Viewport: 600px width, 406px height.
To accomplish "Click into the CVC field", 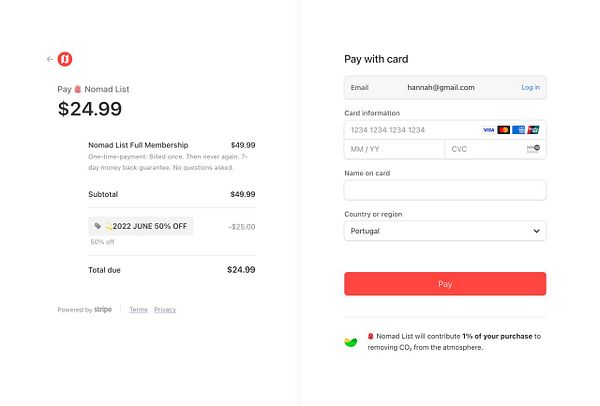I will coord(483,149).
